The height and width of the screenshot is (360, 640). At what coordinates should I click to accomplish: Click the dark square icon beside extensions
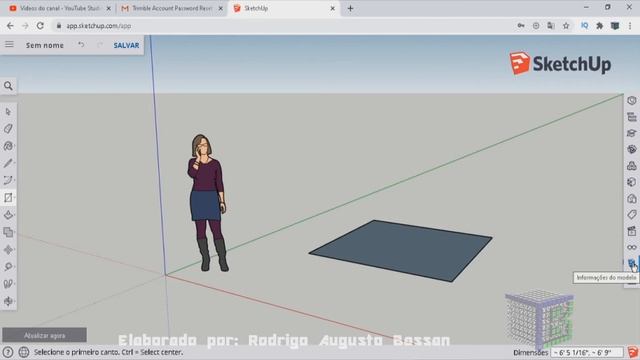[x=615, y=26]
